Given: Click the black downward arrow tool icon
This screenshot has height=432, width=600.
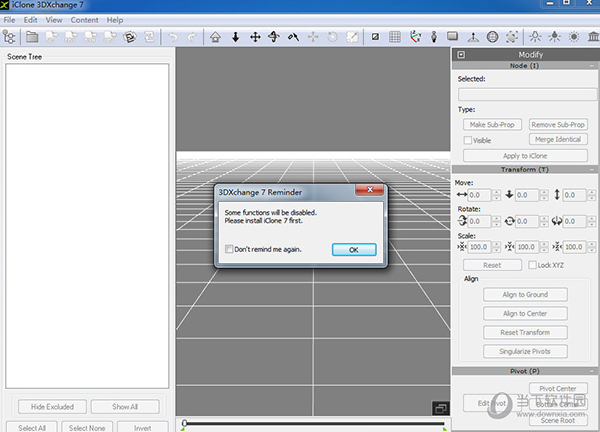Looking at the screenshot, I should click(x=235, y=37).
